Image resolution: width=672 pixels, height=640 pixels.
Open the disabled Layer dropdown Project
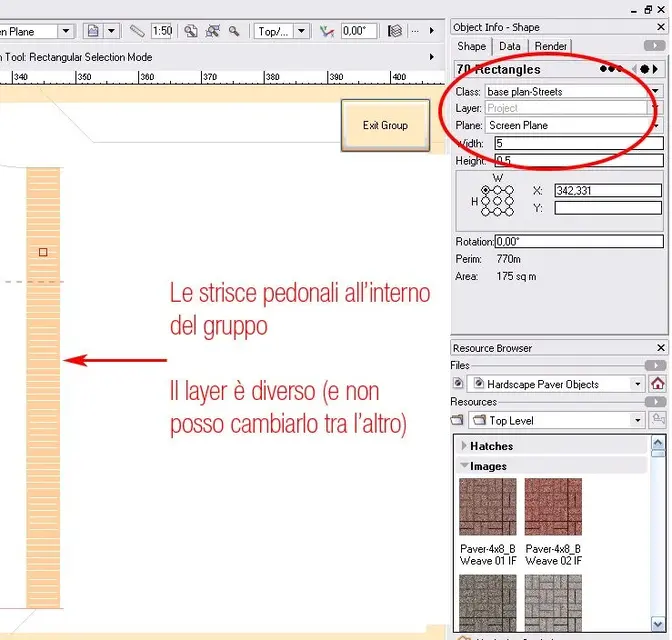(x=574, y=108)
